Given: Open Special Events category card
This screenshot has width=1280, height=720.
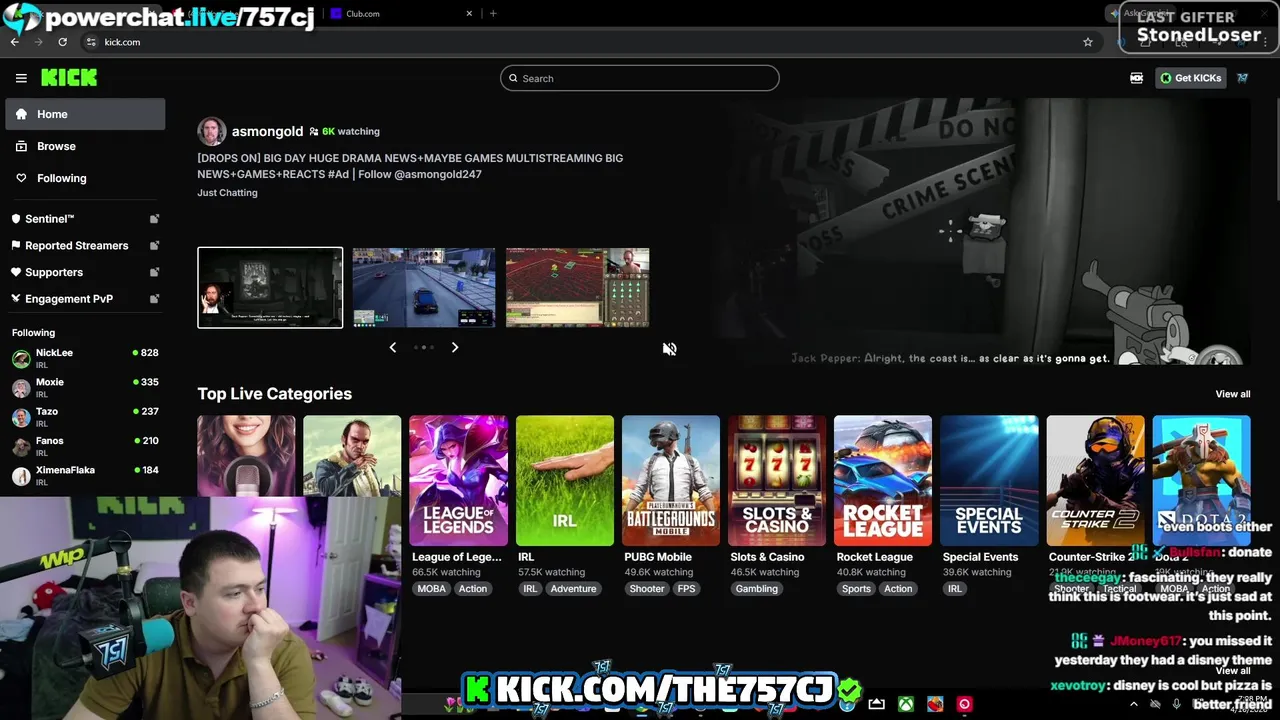Looking at the screenshot, I should pyautogui.click(x=989, y=481).
